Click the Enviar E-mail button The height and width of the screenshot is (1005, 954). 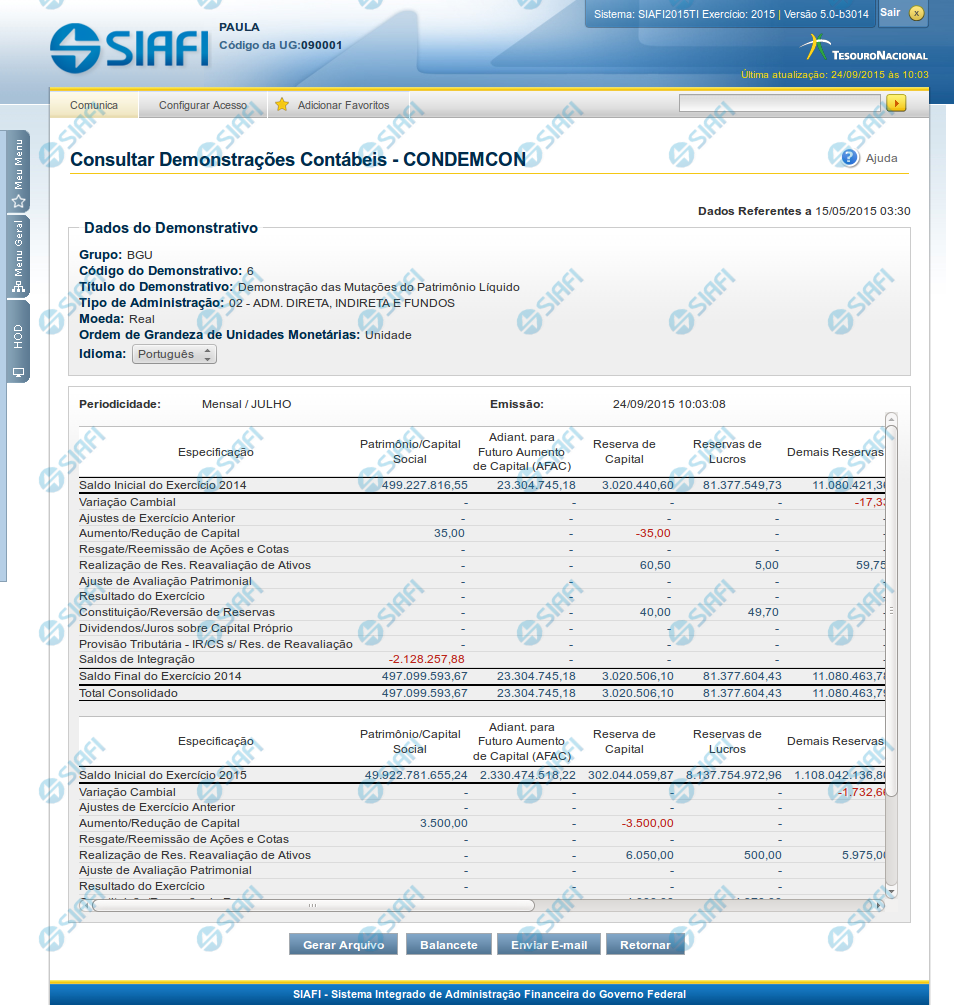coord(549,944)
